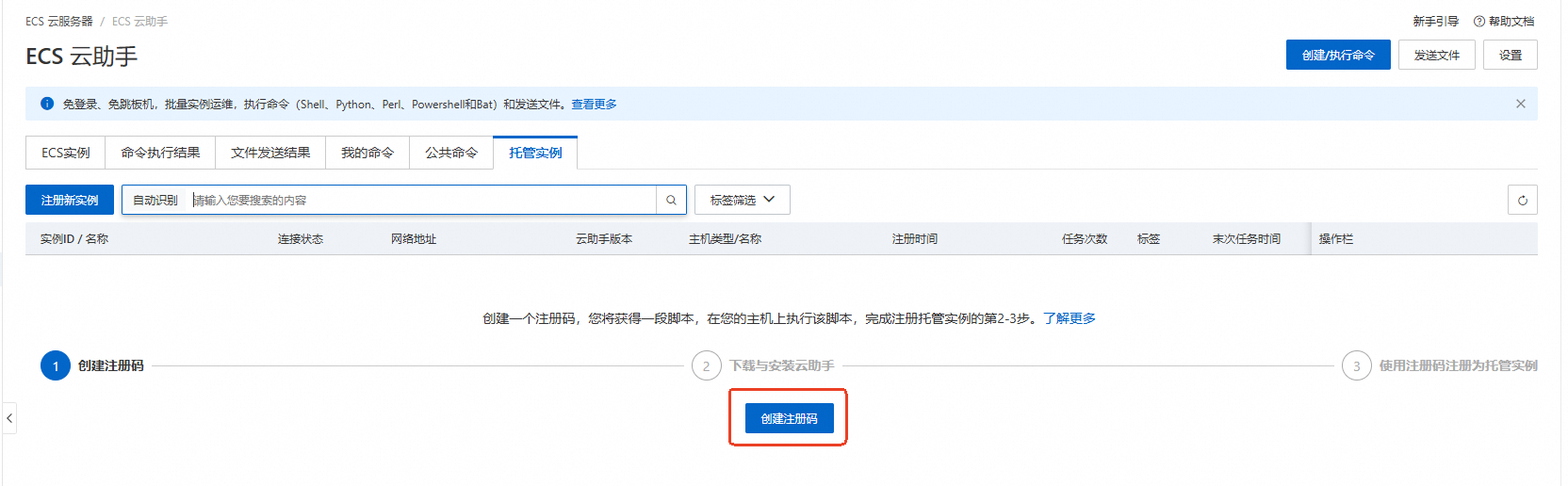This screenshot has width=1568, height=486.
Task: Click the search magnifier icon
Action: [671, 200]
